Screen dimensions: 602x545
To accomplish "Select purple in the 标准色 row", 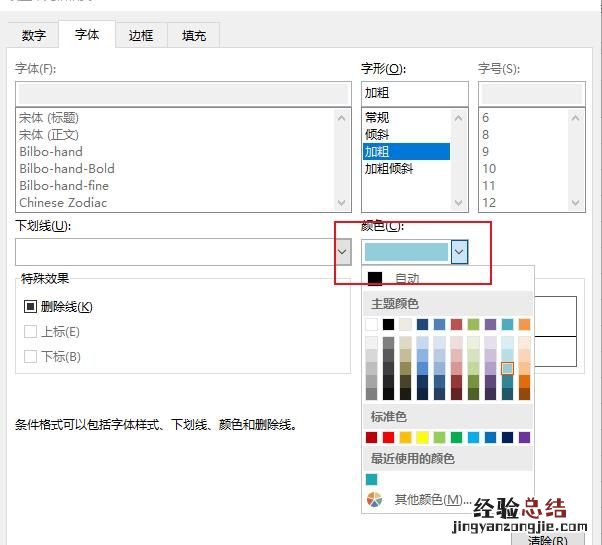I will click(x=524, y=437).
